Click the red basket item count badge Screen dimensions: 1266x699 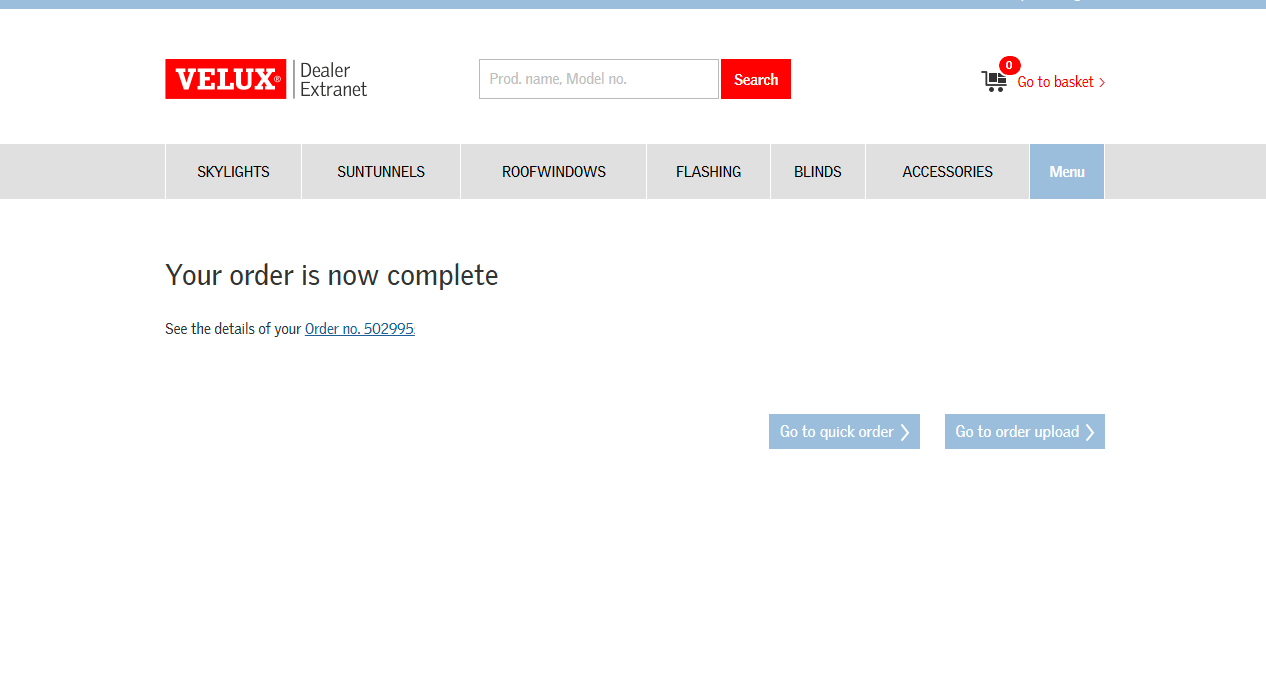[x=1009, y=65]
